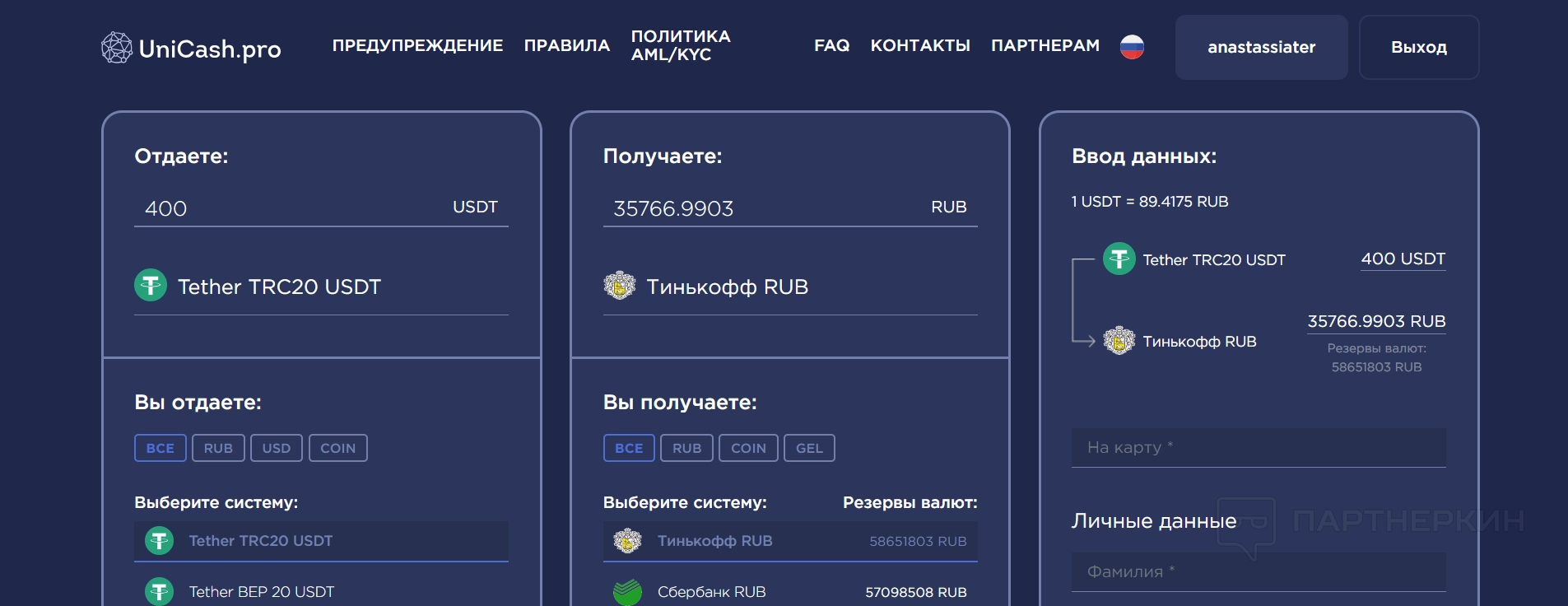Choose Тинькофф RUB row in receive list
This screenshot has width=1568, height=606.
[x=790, y=541]
